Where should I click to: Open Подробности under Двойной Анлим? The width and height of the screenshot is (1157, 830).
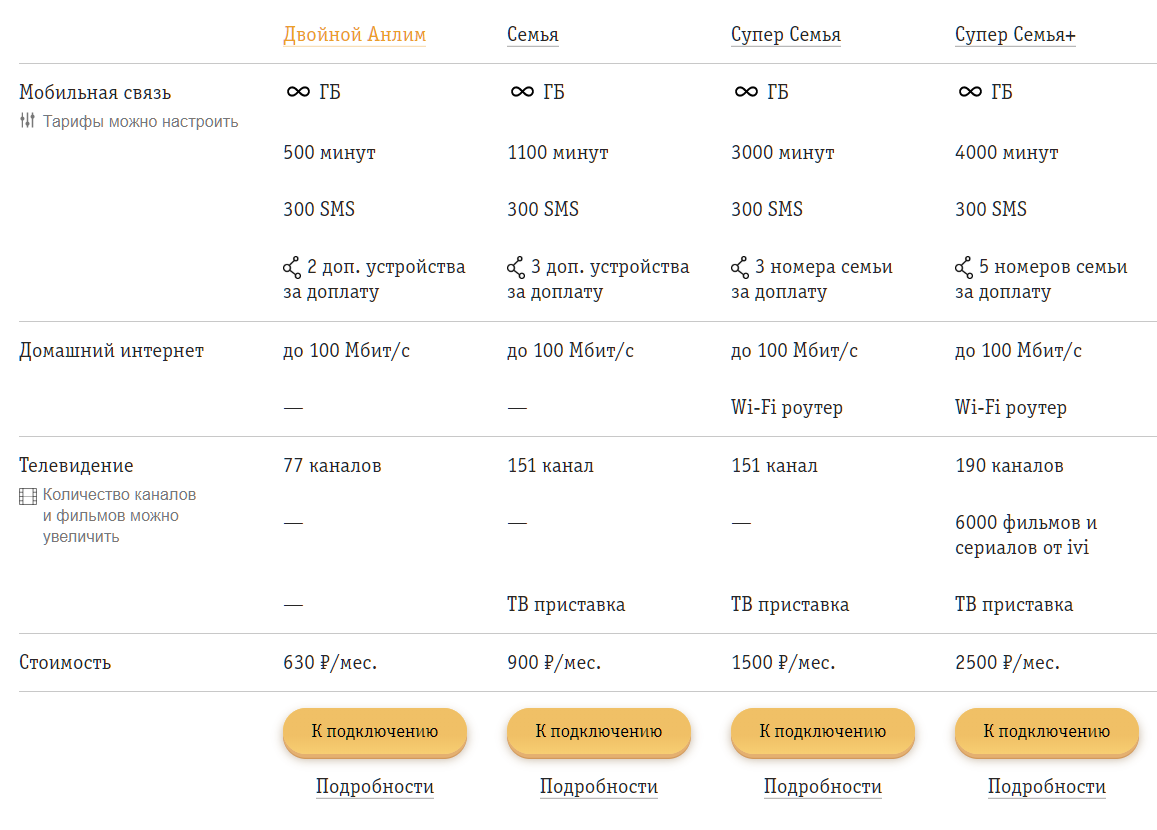click(375, 786)
